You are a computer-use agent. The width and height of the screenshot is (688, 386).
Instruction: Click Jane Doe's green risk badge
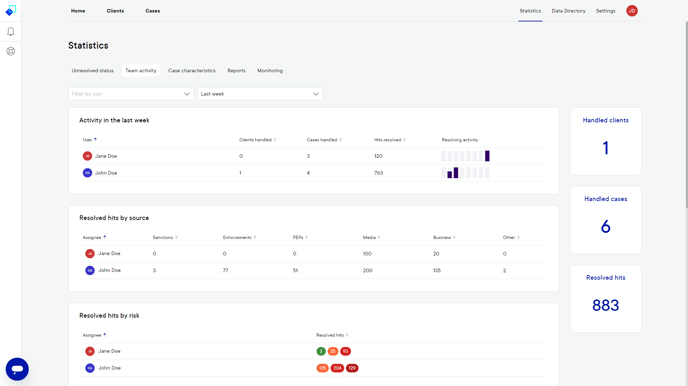(321, 351)
